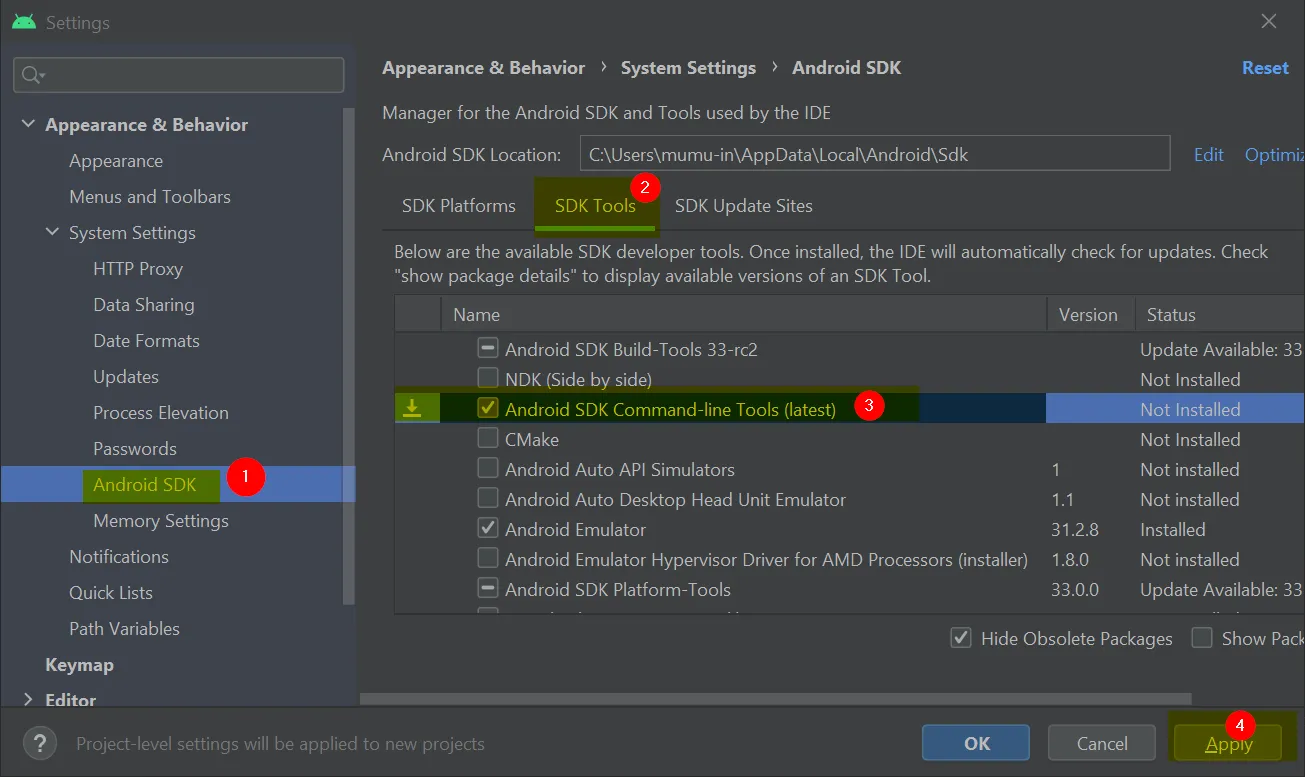The image size is (1305, 777).
Task: Open Menus and Toolbars settings
Action: (150, 197)
